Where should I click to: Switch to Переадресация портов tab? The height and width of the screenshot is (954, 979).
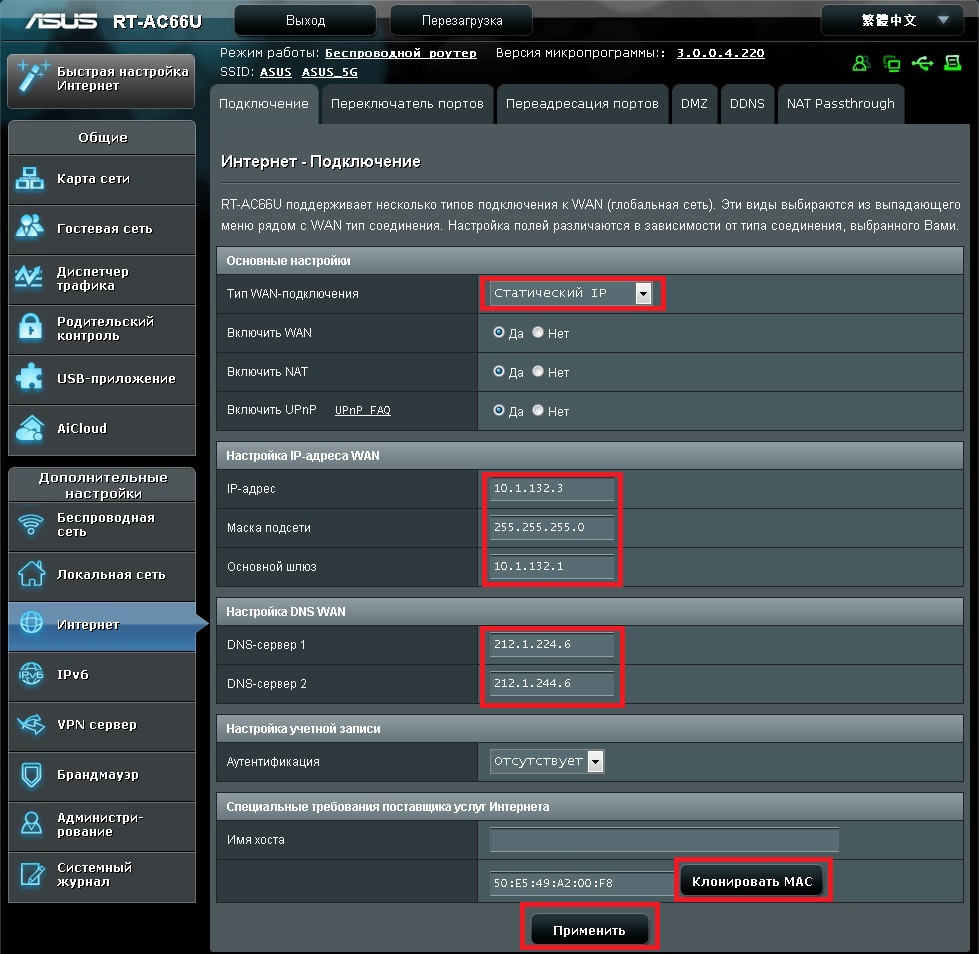coord(581,104)
